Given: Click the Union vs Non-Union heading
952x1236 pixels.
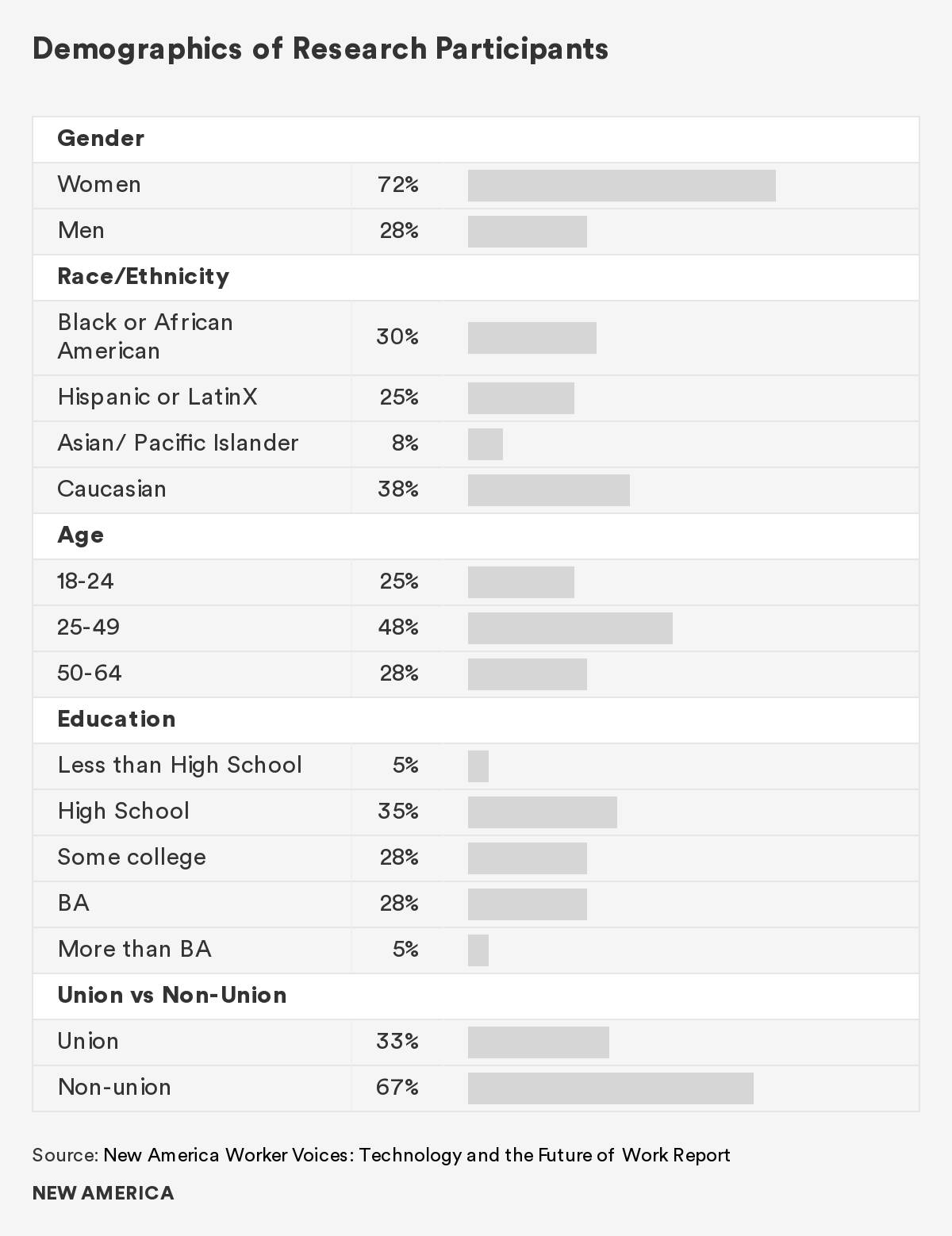Looking at the screenshot, I should [172, 996].
